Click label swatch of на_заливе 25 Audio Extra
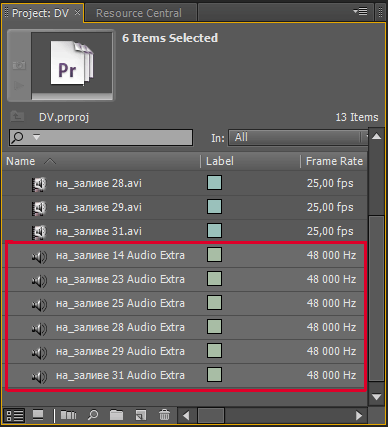This screenshot has height=427, width=388. pyautogui.click(x=214, y=303)
